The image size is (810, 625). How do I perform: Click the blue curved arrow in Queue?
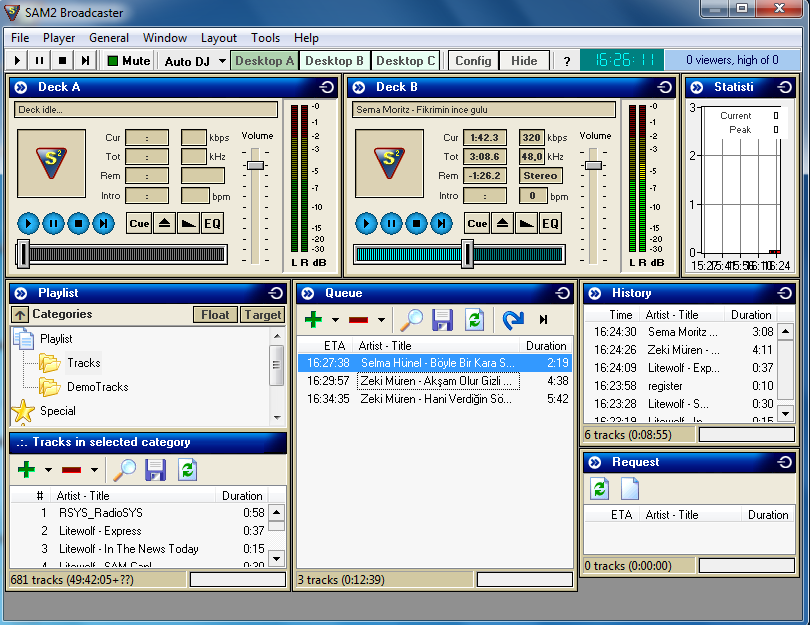513,320
